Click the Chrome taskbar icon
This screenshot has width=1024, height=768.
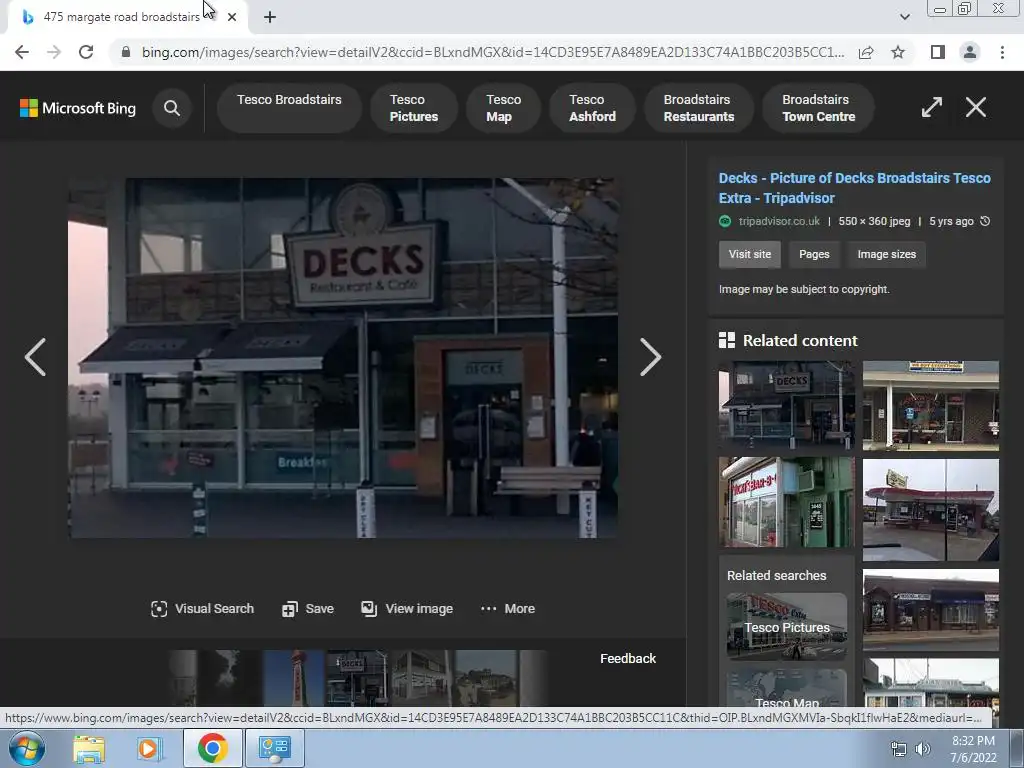(213, 748)
